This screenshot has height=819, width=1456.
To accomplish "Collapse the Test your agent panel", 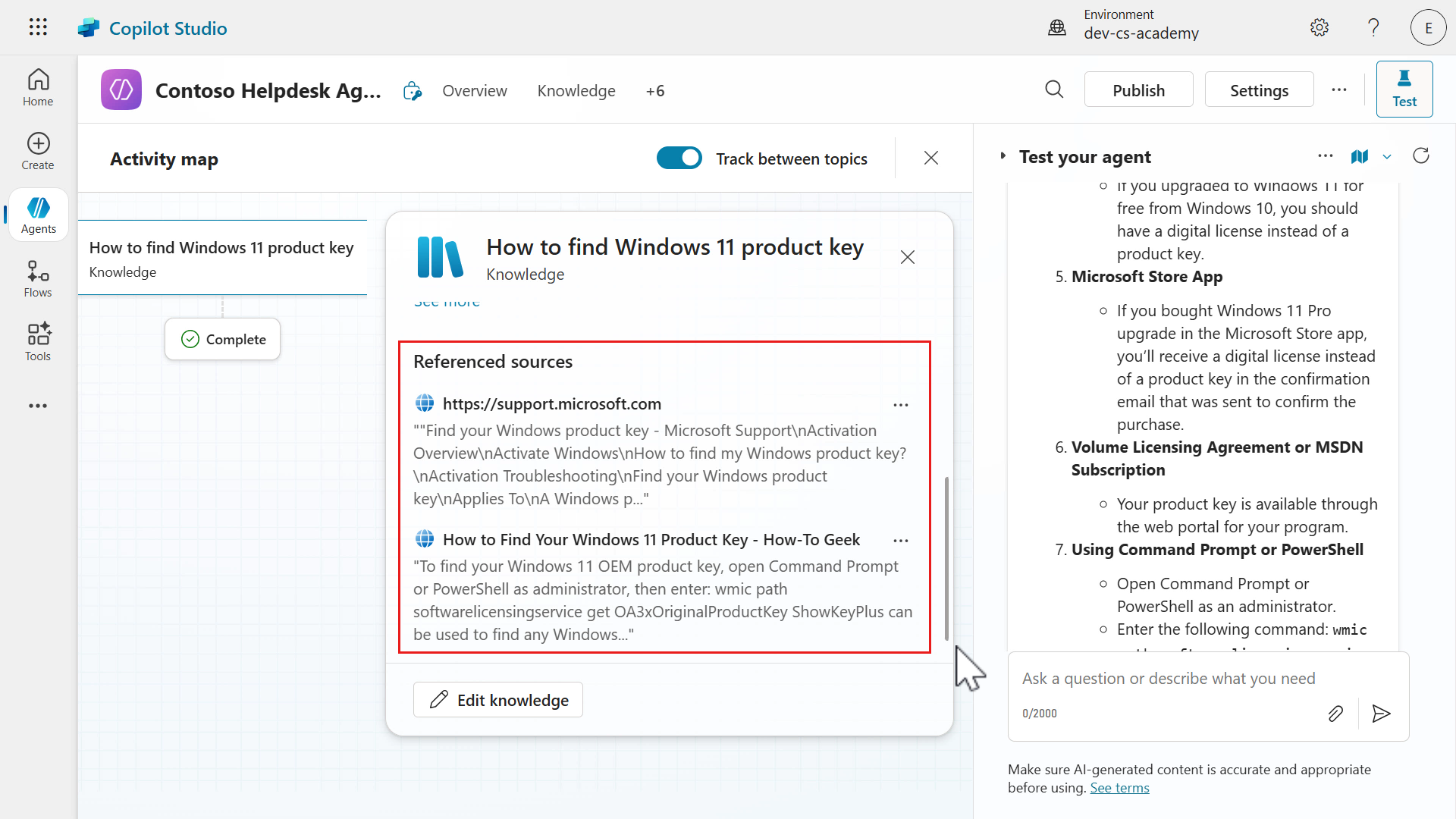I will pos(1003,156).
